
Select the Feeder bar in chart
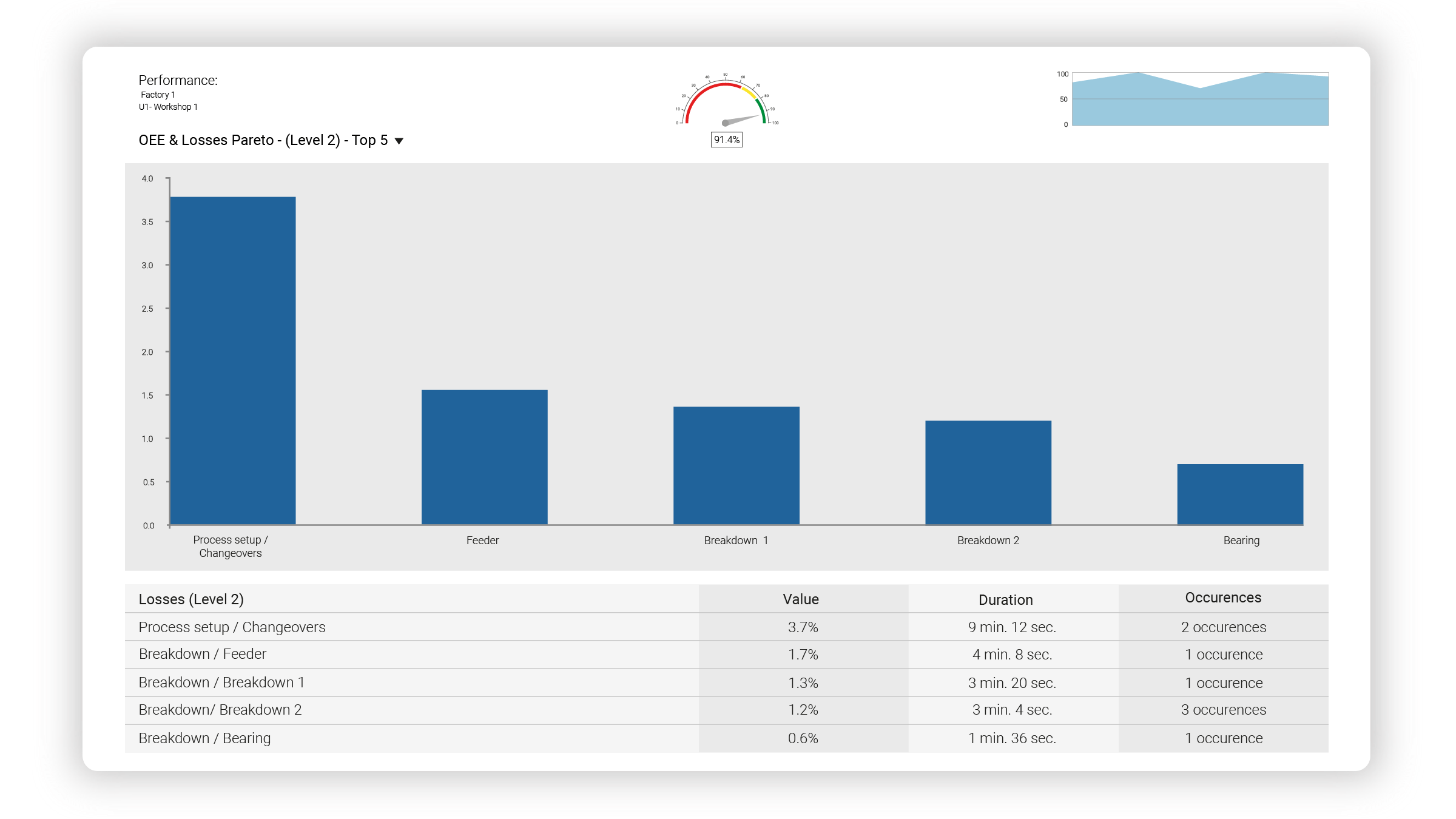coord(484,457)
